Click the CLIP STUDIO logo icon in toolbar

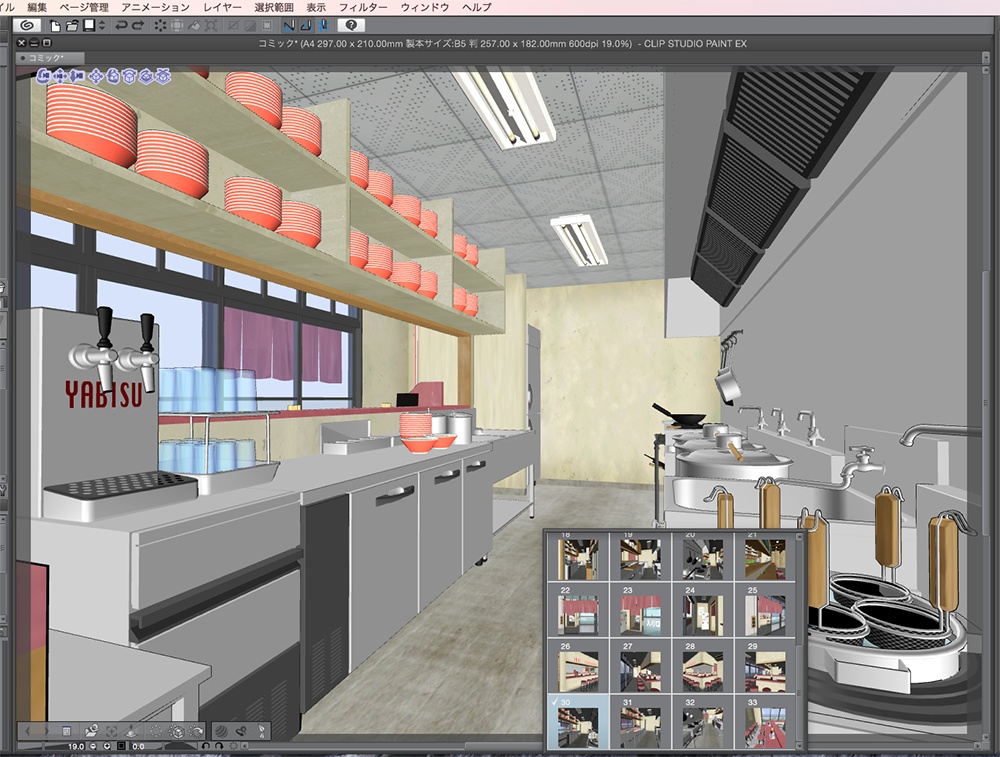[x=25, y=28]
